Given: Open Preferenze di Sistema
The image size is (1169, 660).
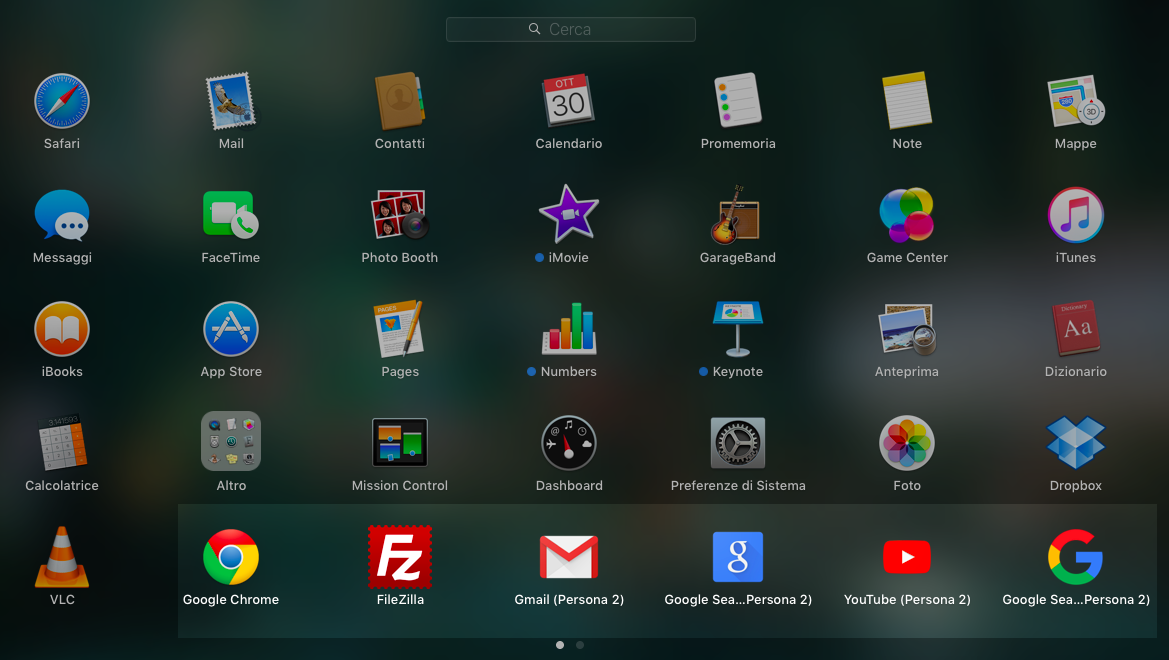Looking at the screenshot, I should (x=737, y=443).
